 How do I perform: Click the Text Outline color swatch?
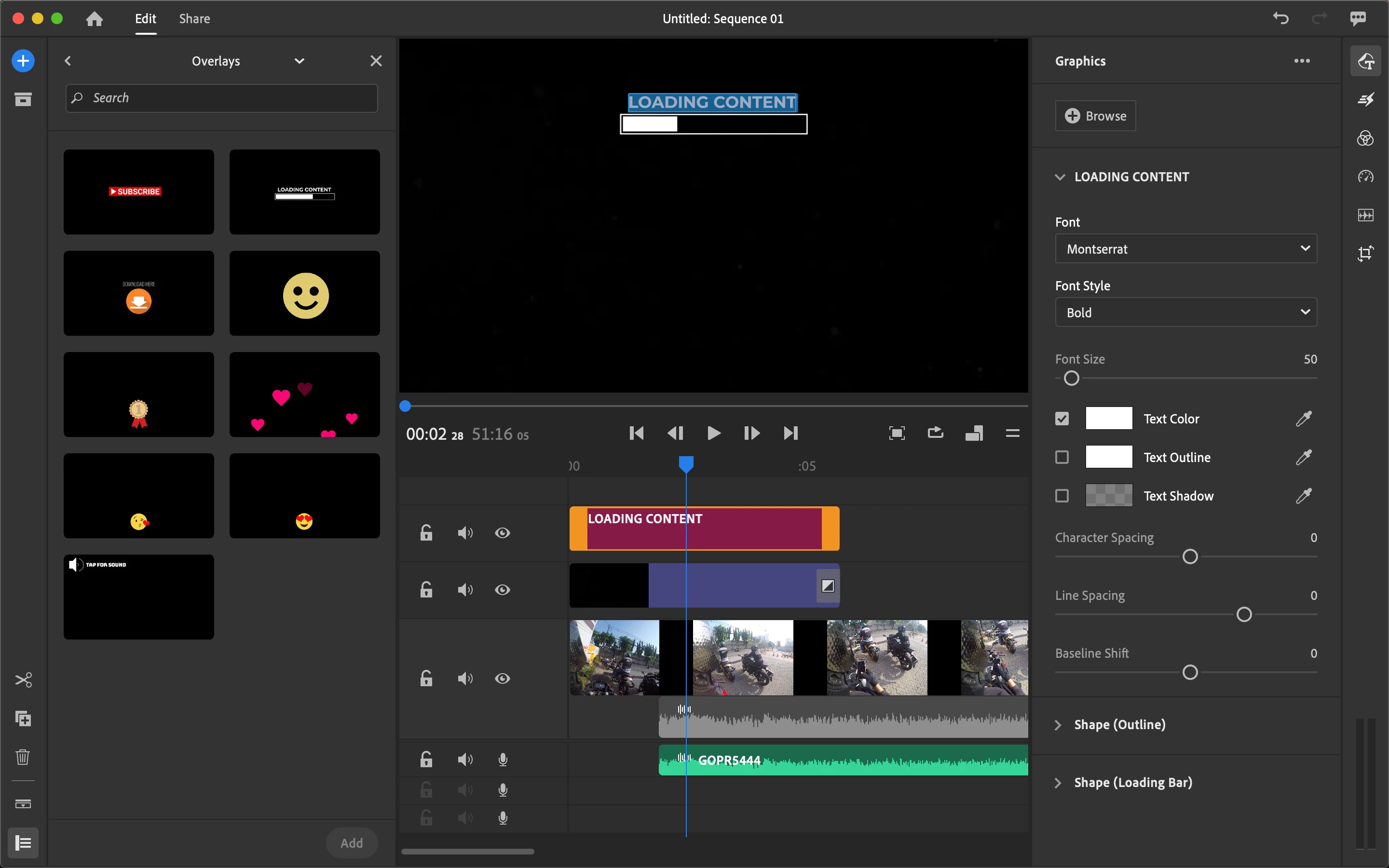point(1108,457)
